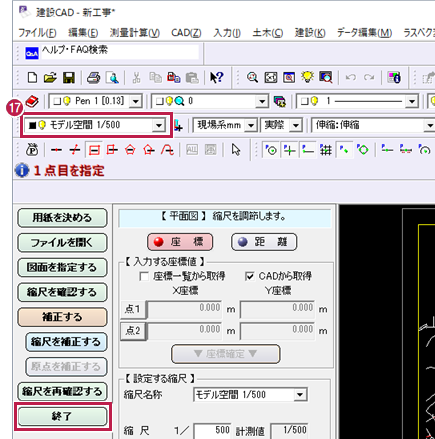
Task: Expand the モデル空間 1/500 toolbar dropdown
Action: tap(159, 125)
